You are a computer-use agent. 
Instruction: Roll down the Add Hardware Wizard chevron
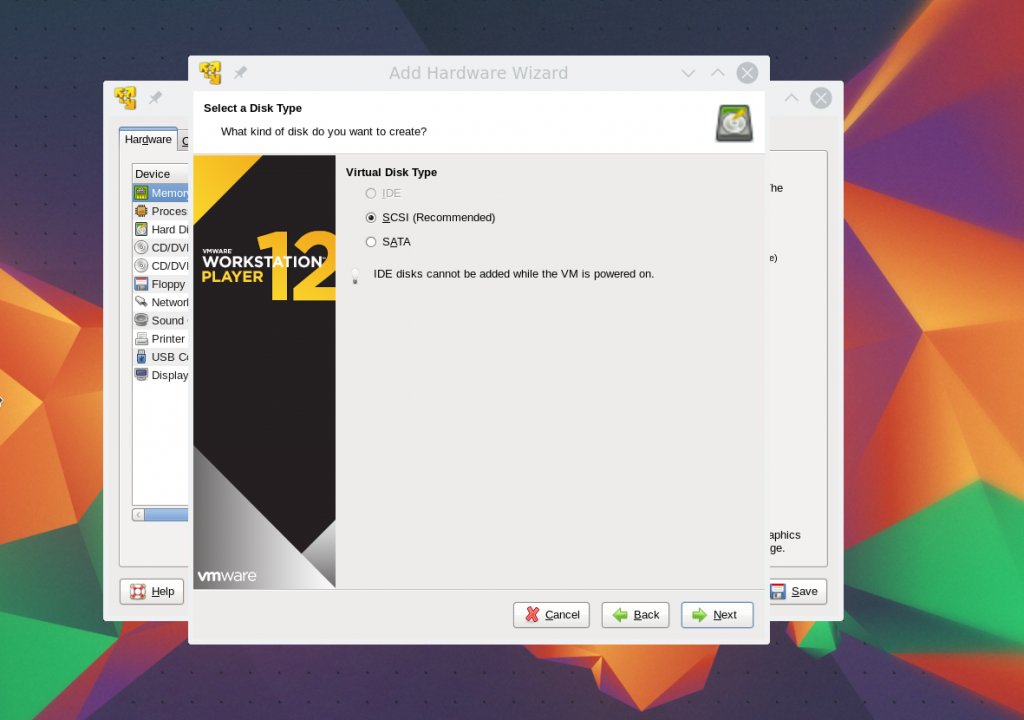[688, 73]
